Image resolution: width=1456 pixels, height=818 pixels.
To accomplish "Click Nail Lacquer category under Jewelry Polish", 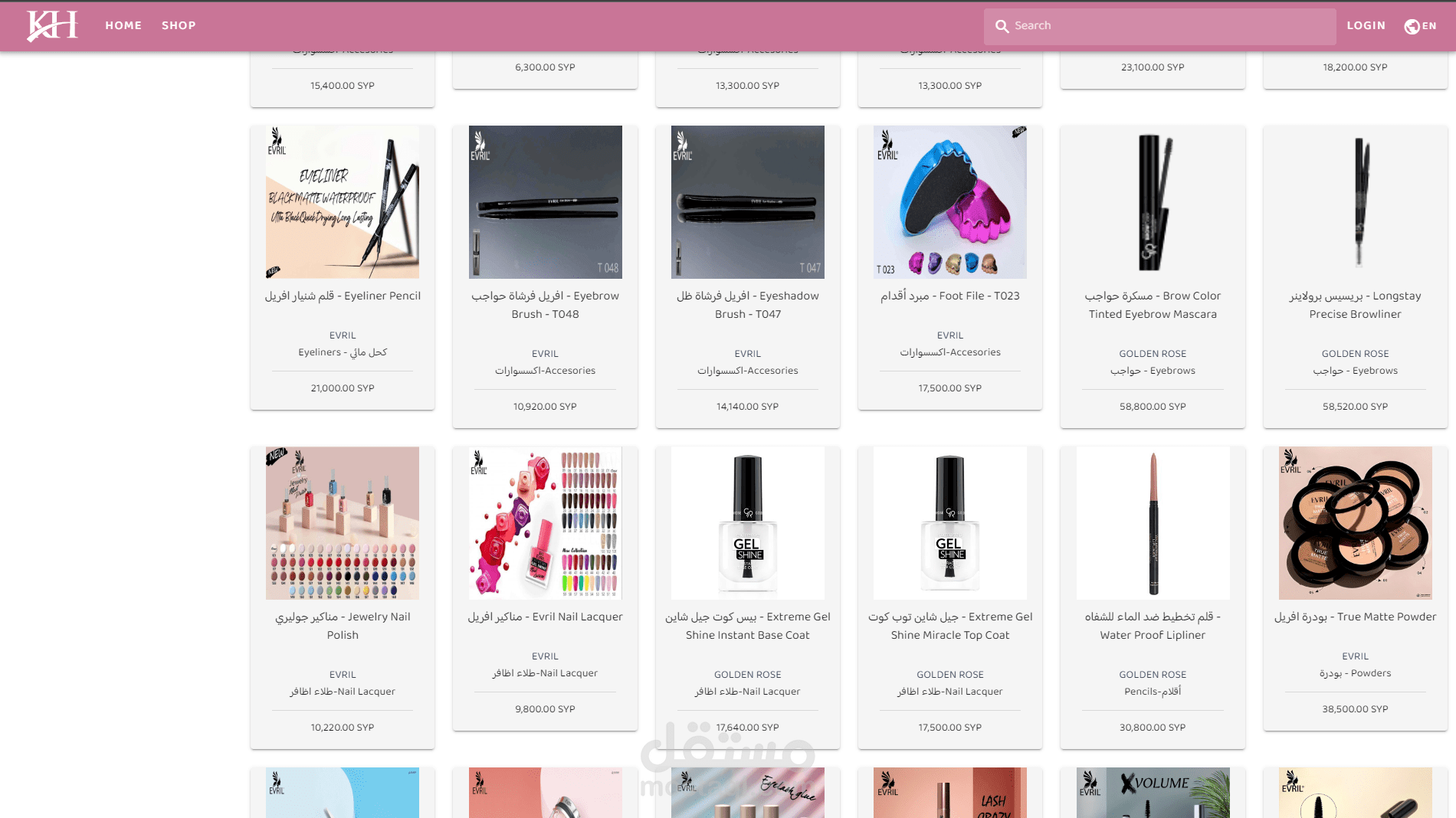I will [x=343, y=692].
